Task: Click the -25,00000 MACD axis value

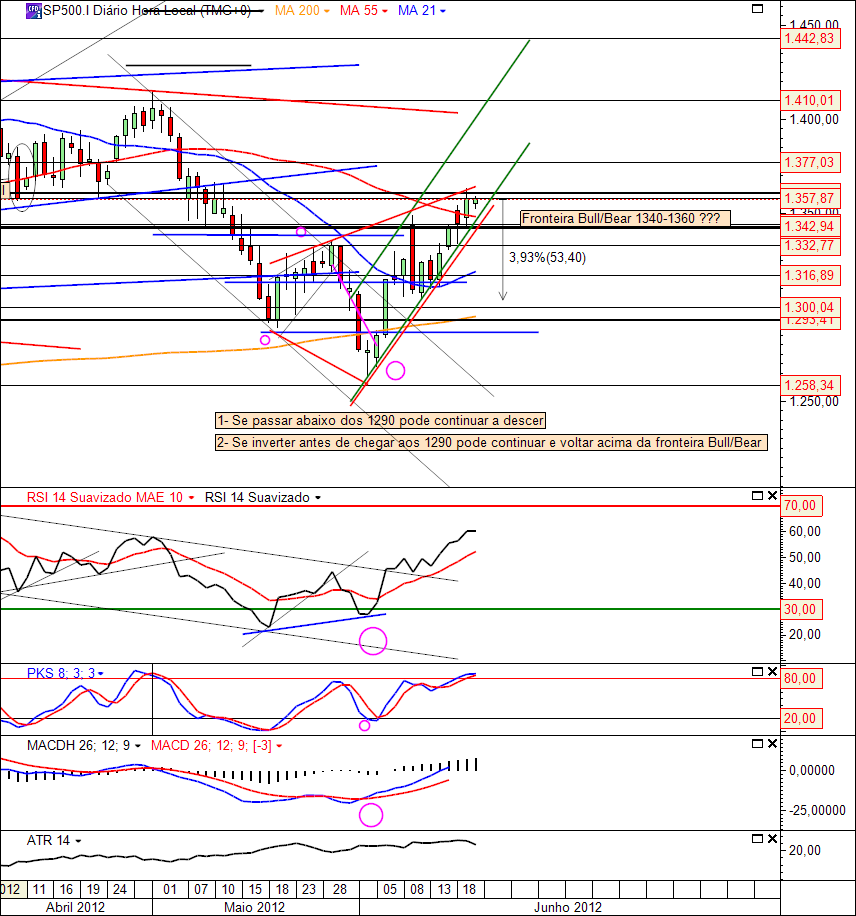Action: [x=817, y=810]
